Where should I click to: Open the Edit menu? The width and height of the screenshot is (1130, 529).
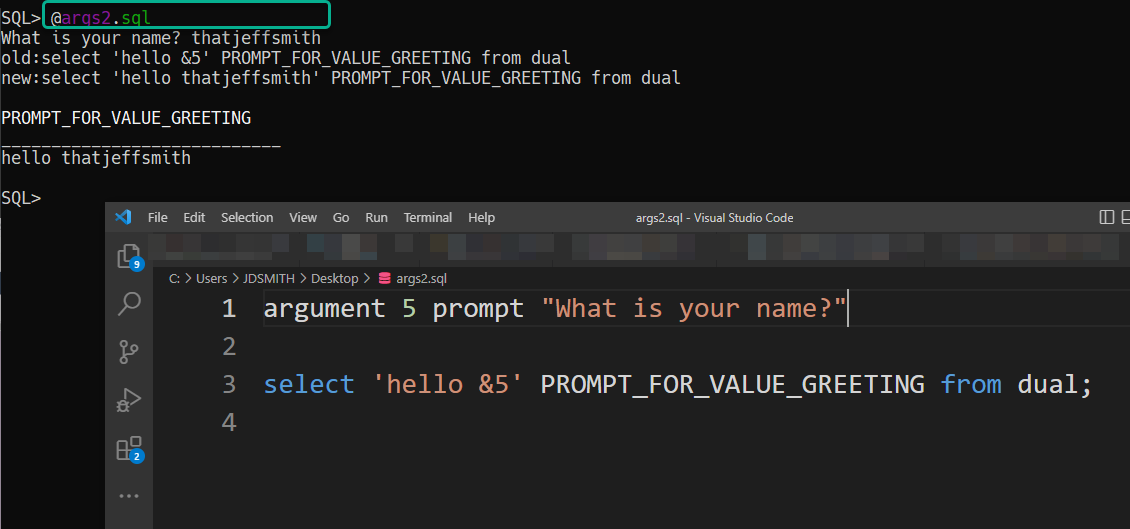[194, 217]
